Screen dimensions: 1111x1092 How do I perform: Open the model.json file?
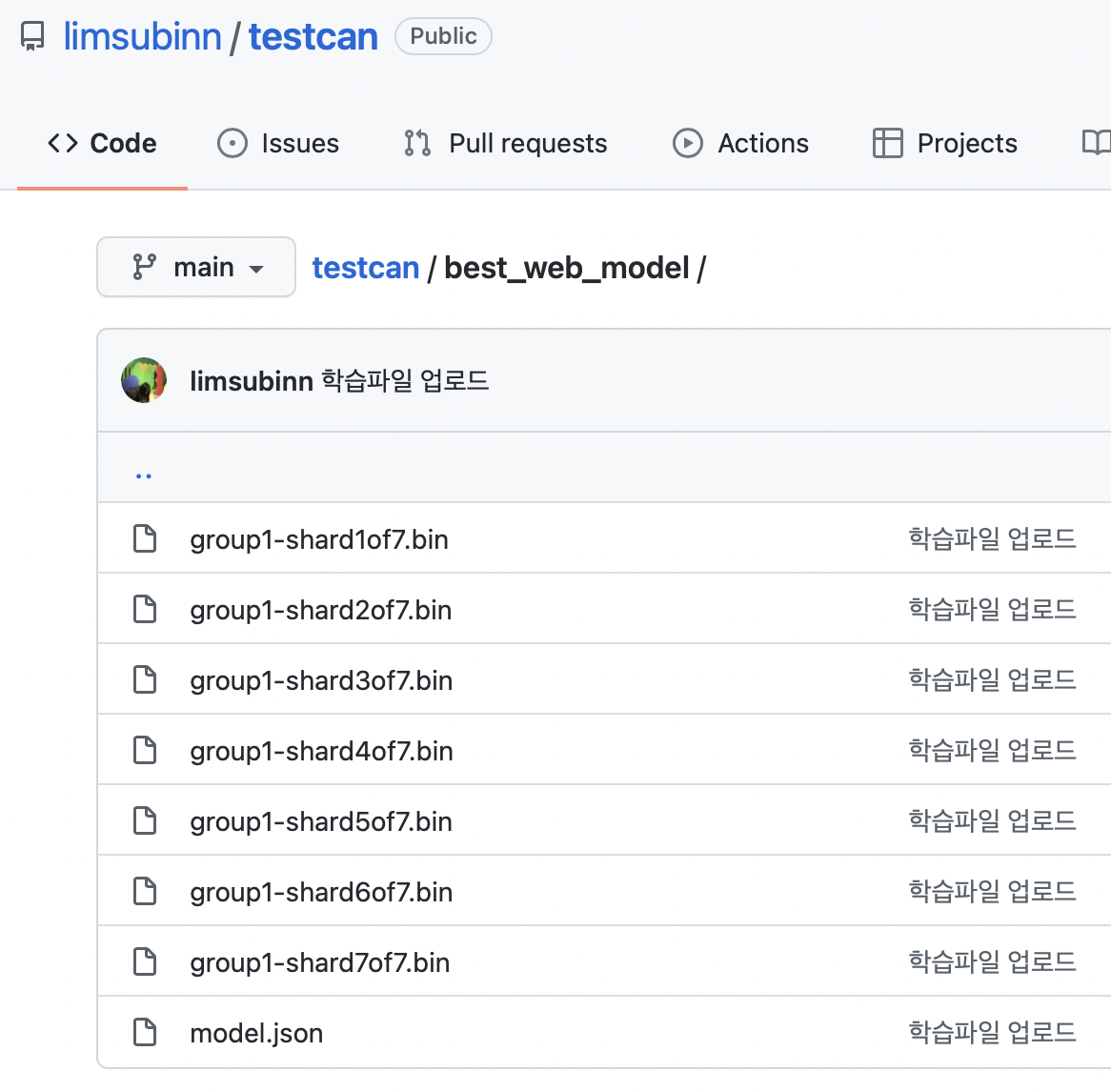click(x=256, y=1033)
